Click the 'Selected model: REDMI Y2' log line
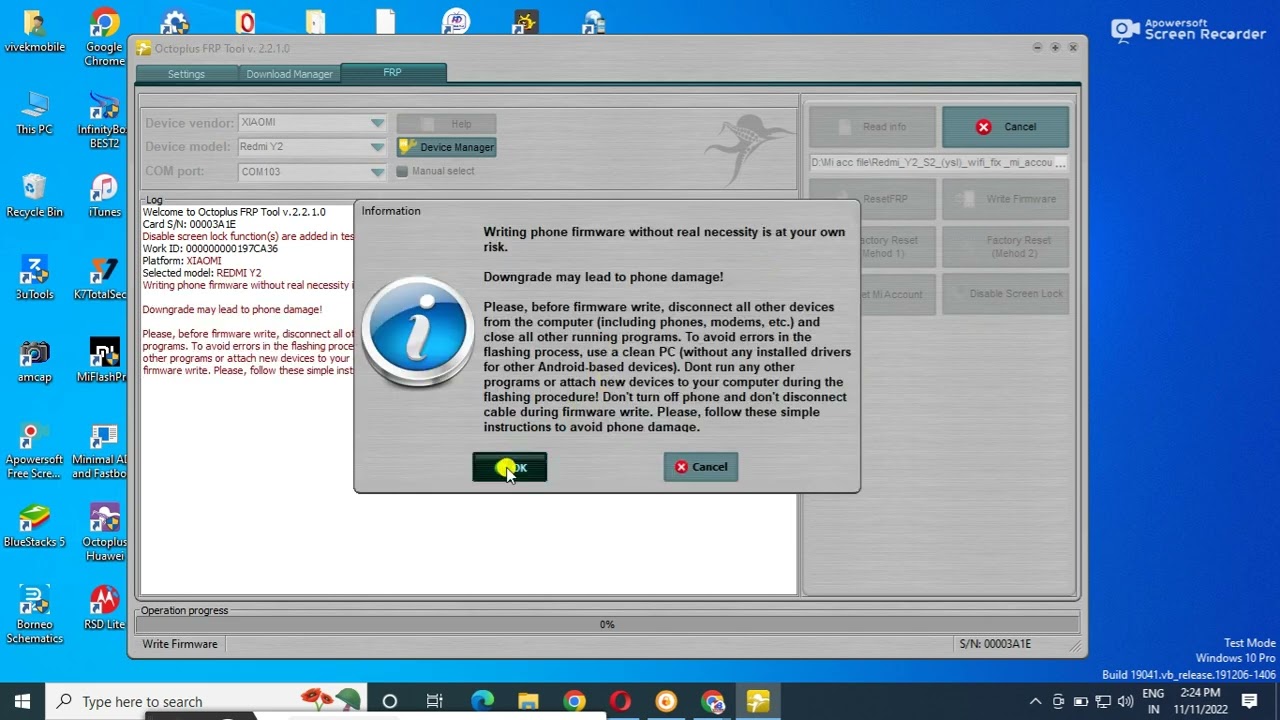The width and height of the screenshot is (1280, 720). pos(202,273)
